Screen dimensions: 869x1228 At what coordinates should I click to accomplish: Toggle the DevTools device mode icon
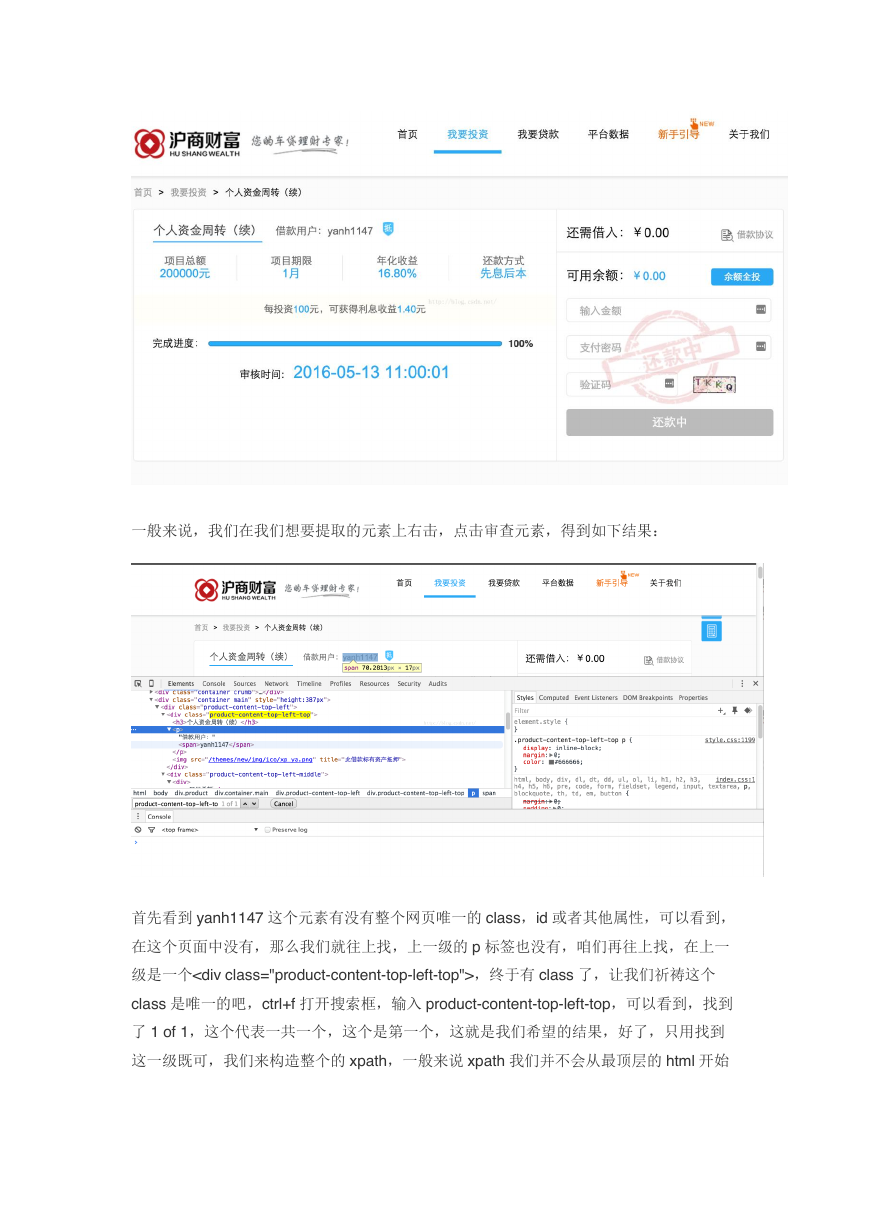[x=151, y=683]
